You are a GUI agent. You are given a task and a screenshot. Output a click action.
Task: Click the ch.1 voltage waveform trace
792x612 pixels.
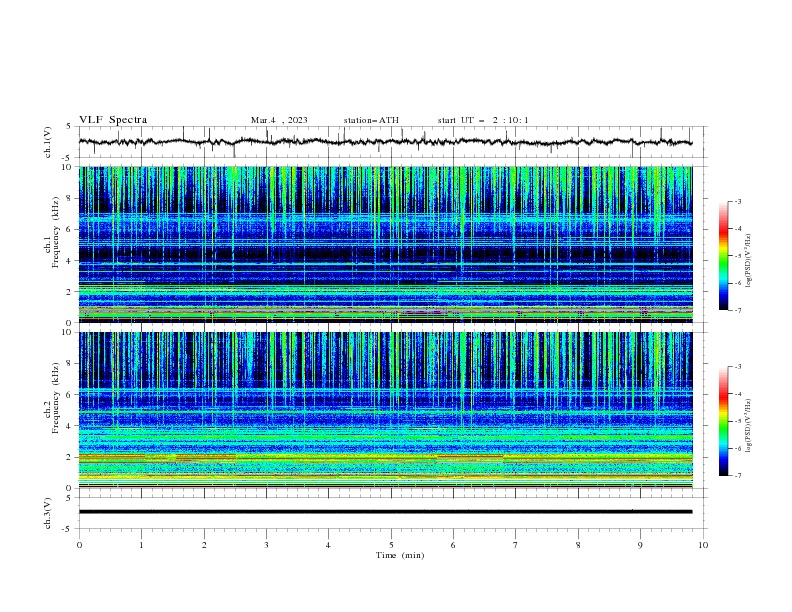pos(385,142)
